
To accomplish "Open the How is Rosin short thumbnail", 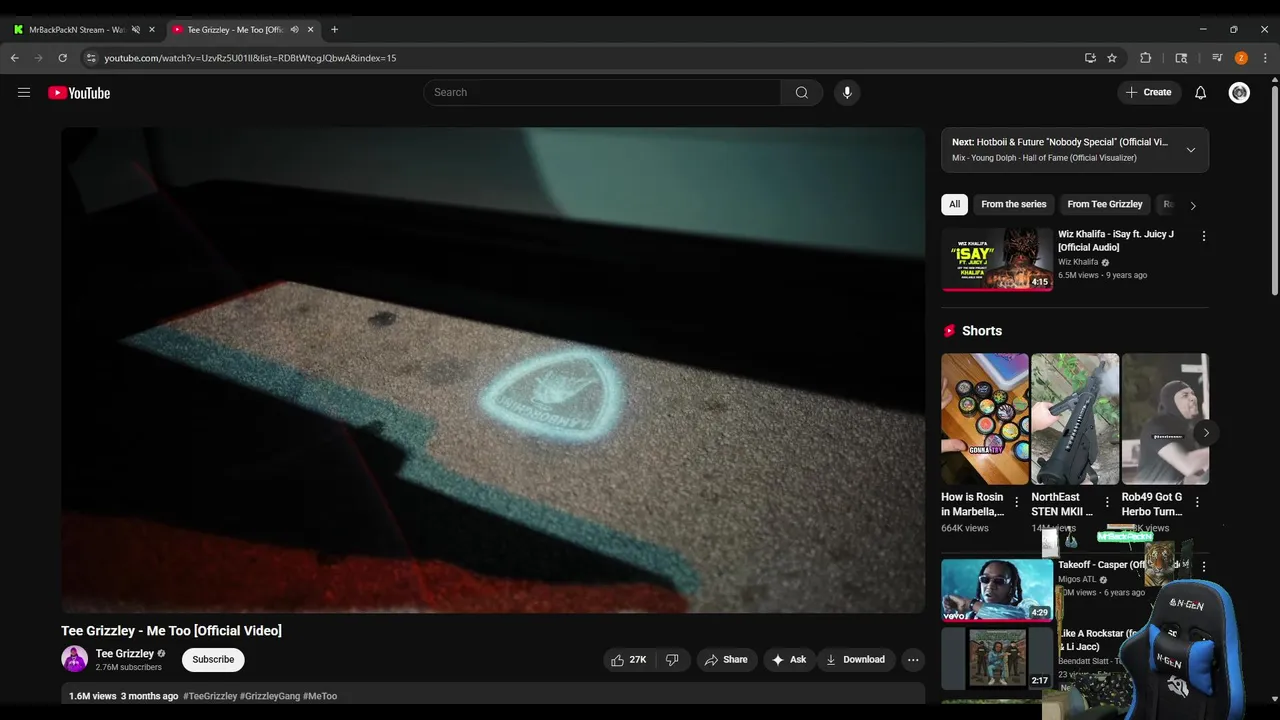I will [985, 419].
